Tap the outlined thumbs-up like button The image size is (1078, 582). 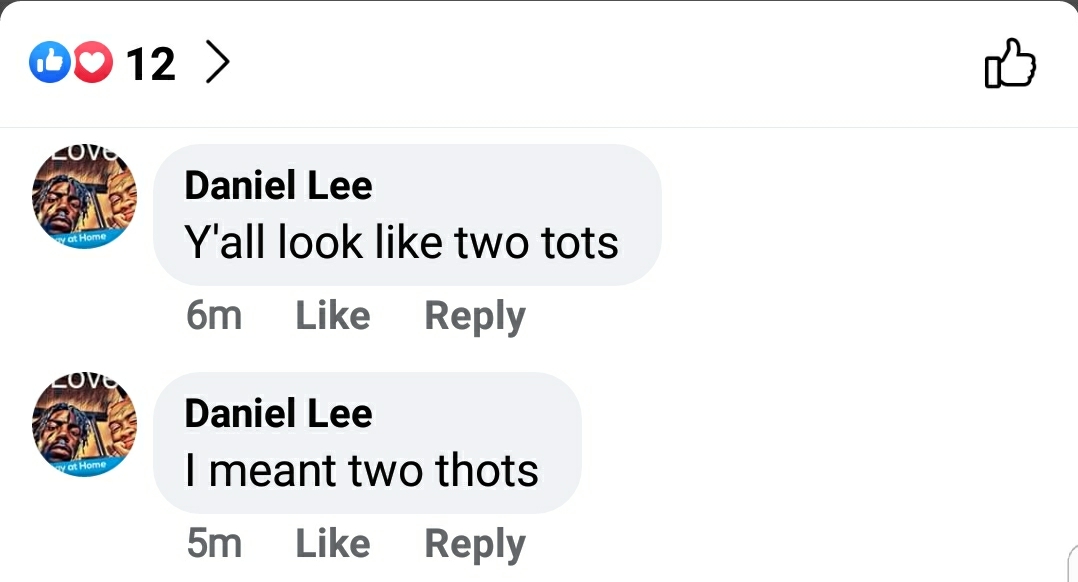[x=1010, y=63]
